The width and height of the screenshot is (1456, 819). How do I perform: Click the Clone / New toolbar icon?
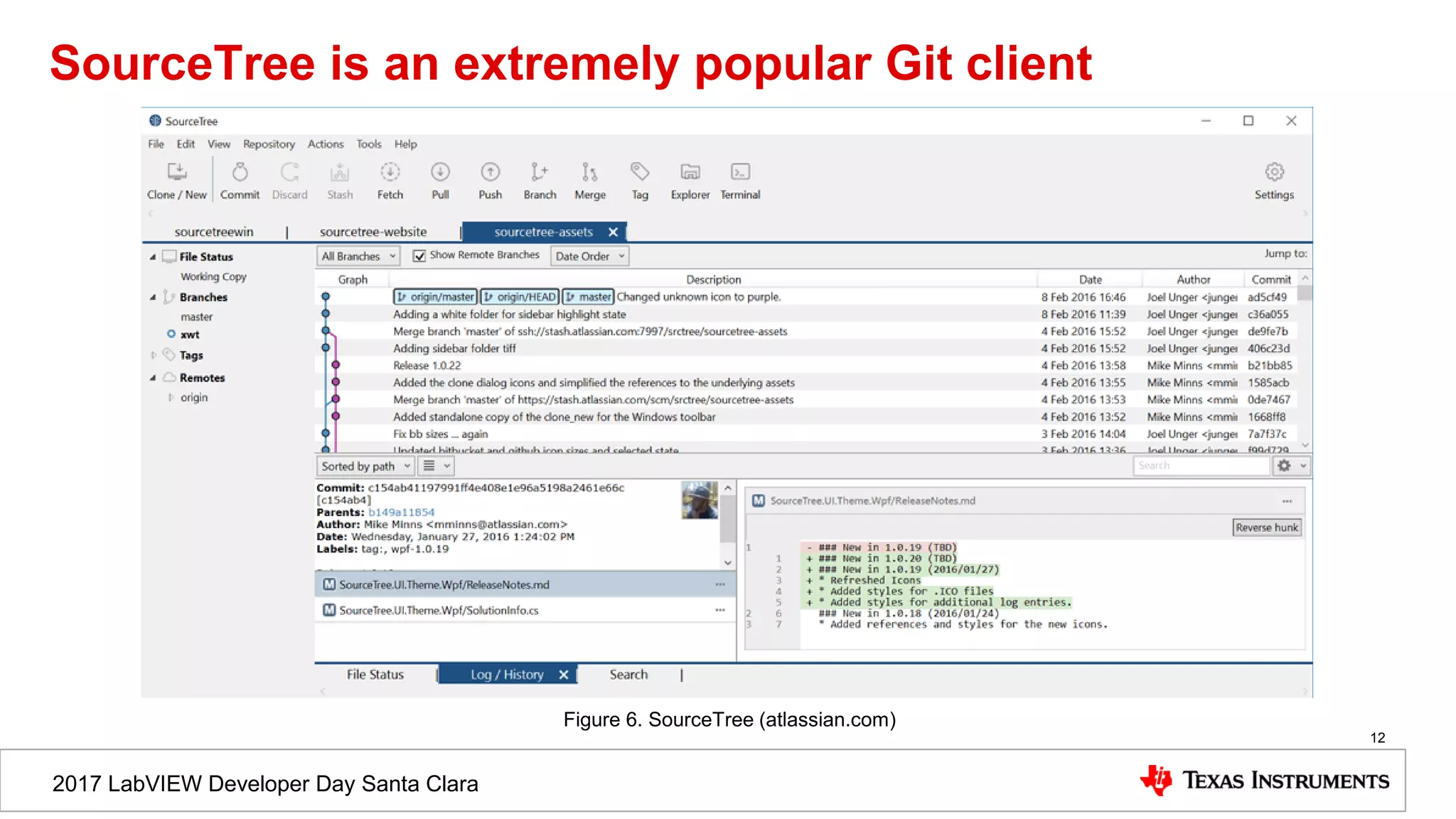(176, 172)
